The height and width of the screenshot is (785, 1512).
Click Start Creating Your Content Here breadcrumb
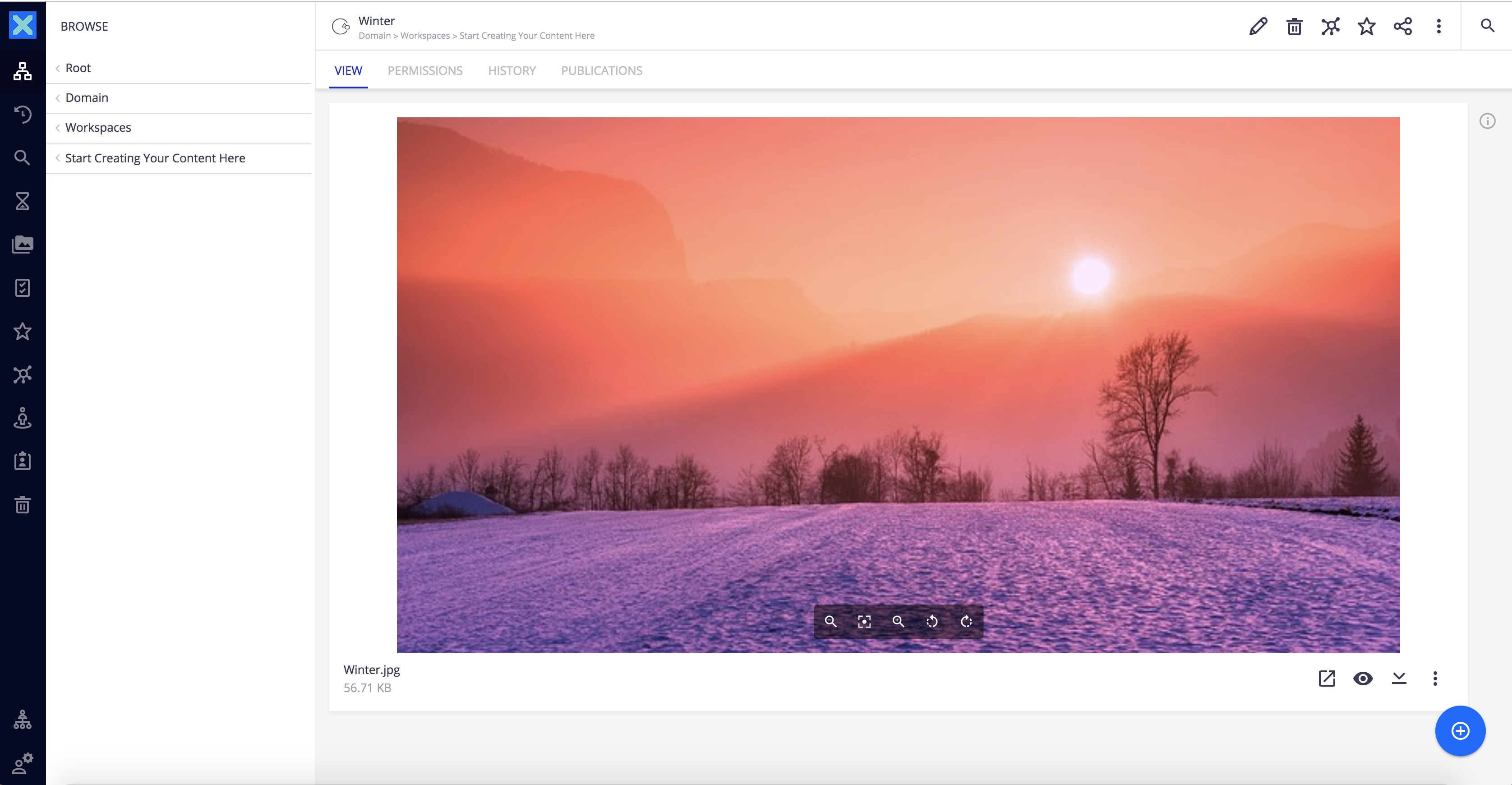pos(526,36)
